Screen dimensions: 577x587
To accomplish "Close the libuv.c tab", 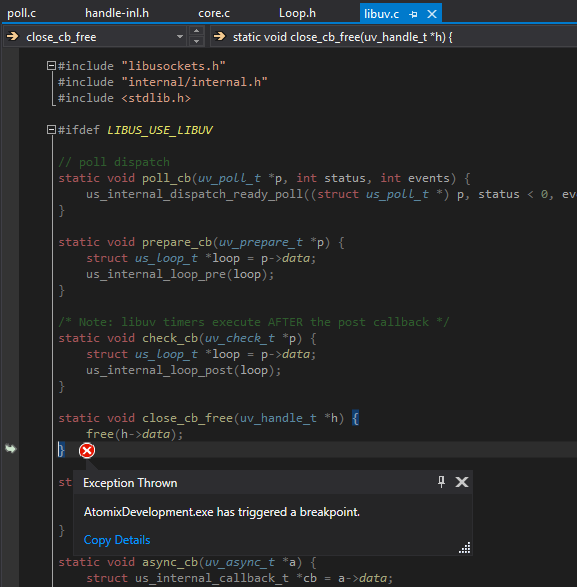I will tap(432, 14).
